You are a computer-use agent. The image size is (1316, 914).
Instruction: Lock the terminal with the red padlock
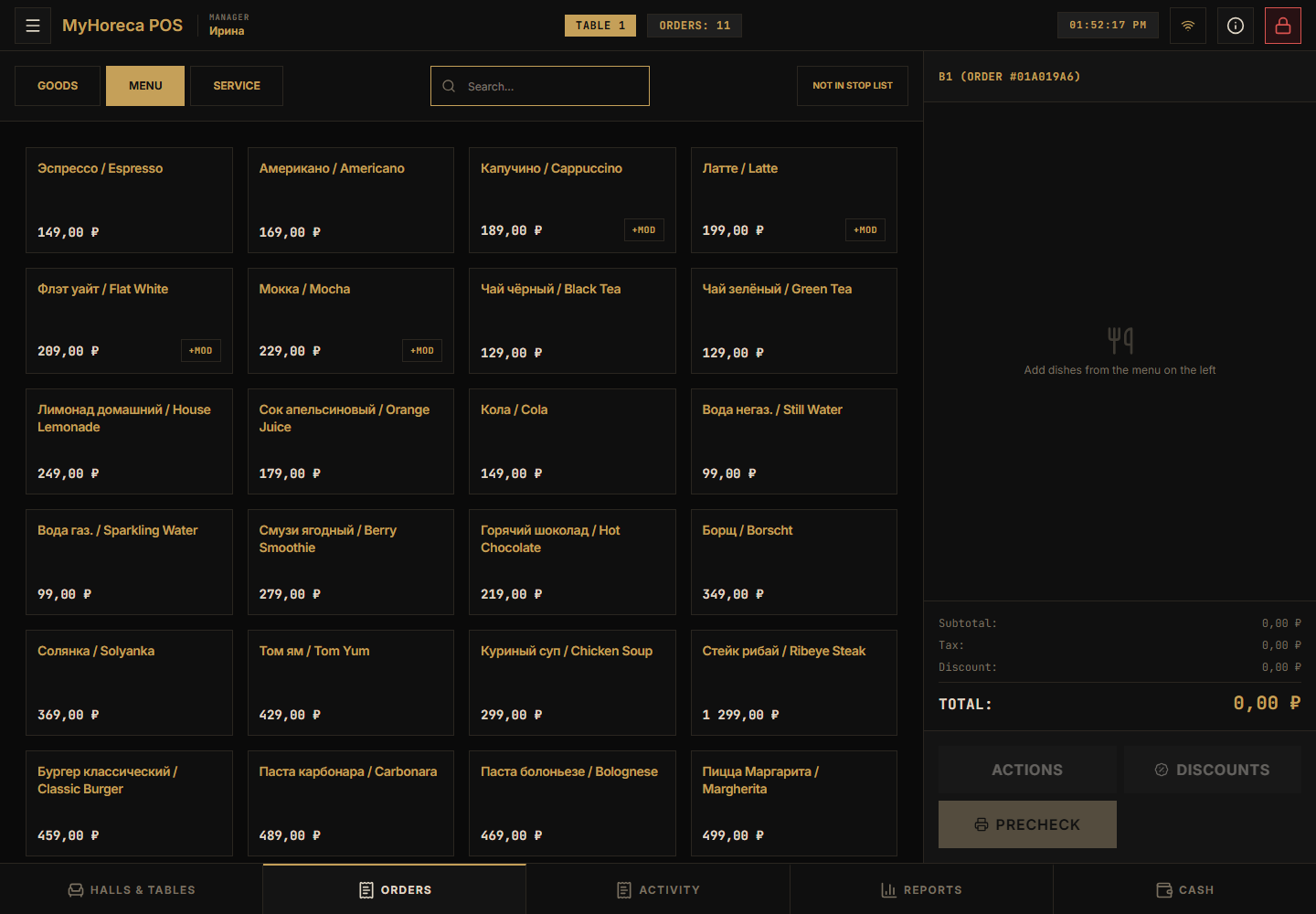[x=1283, y=26]
